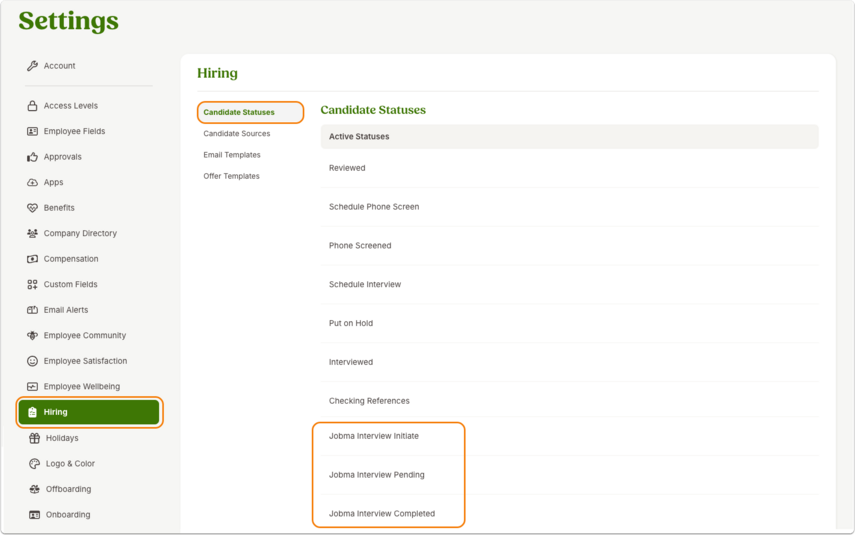Click the Holidays gift icon
Viewport: 855px width, 535px height.
[34, 438]
